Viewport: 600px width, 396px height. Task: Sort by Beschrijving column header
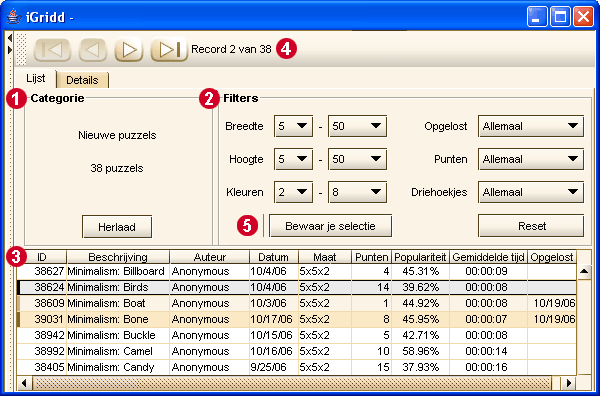point(118,257)
